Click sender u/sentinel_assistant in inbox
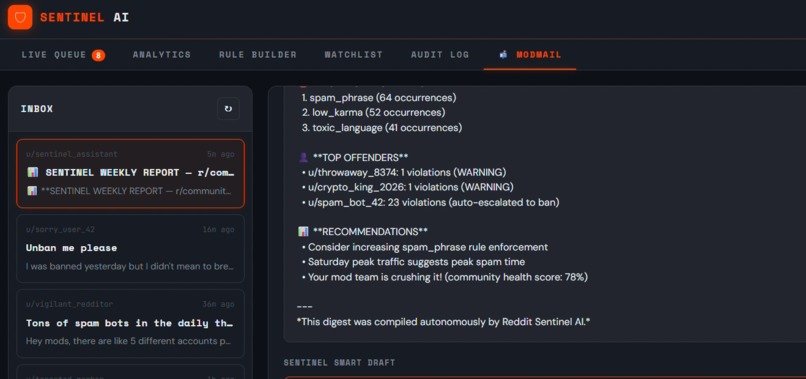This screenshot has height=379, width=806. 71,154
